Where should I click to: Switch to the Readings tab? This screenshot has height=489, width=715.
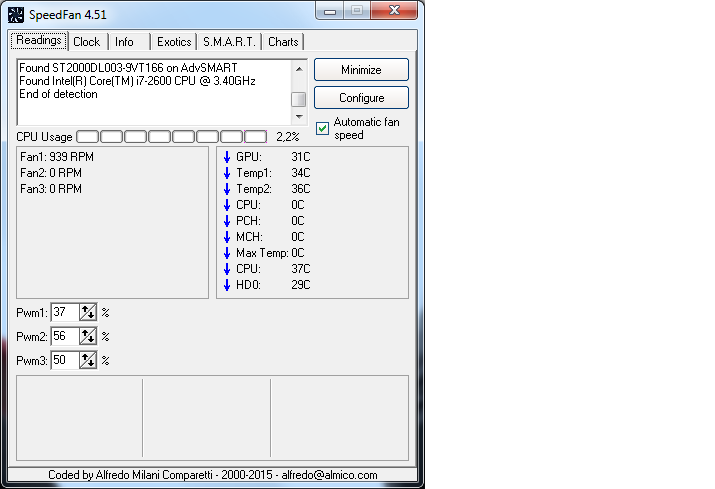[x=39, y=41]
